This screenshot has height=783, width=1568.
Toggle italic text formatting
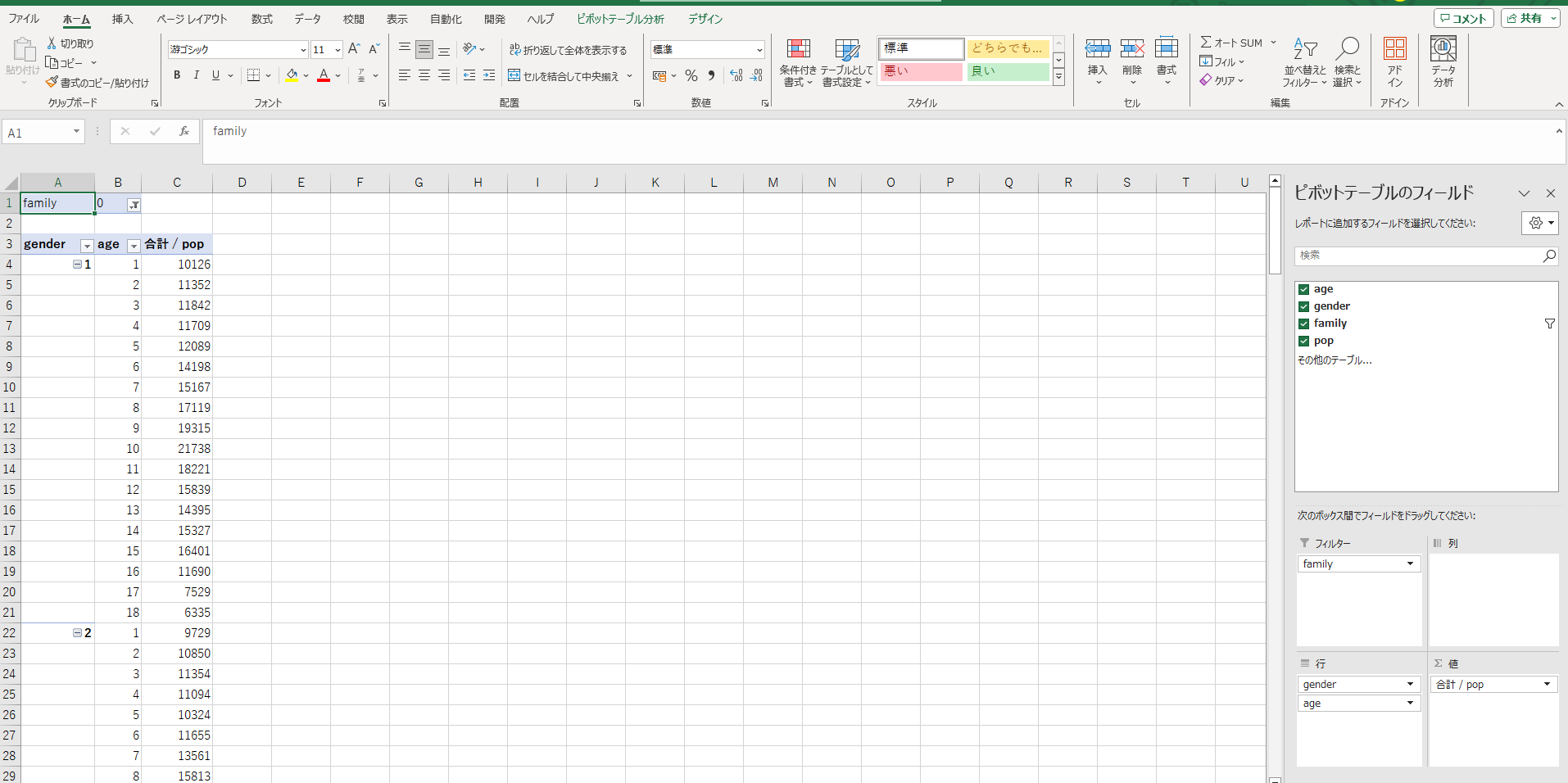197,75
